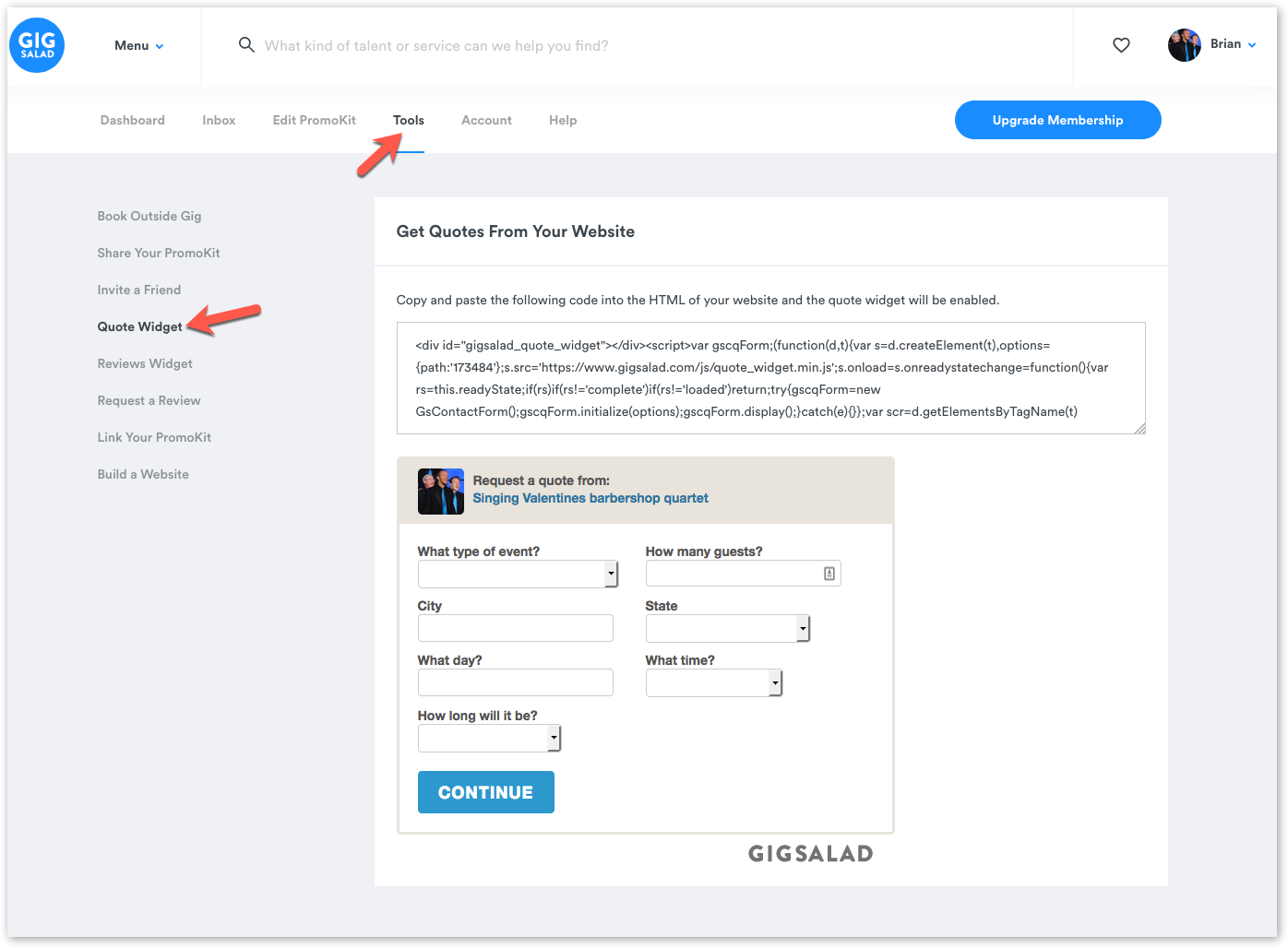The image size is (1288, 948).
Task: Open favorites heart icon
Action: click(x=1121, y=45)
